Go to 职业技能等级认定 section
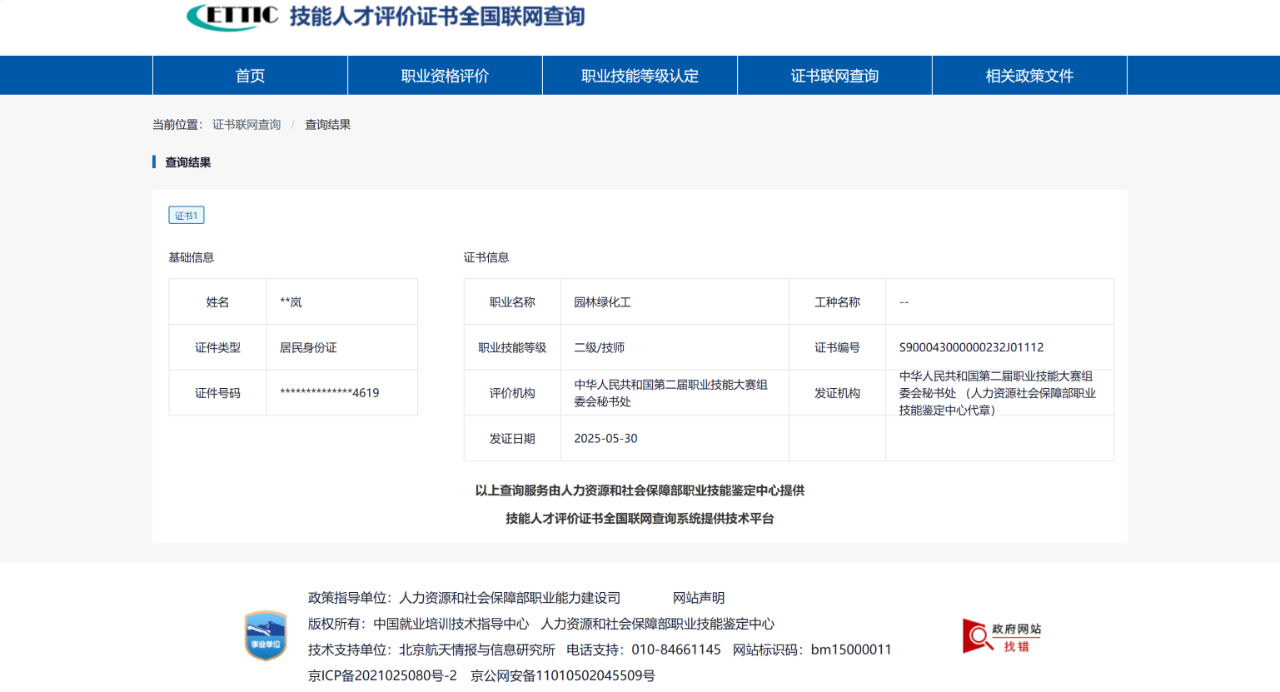The image size is (1280, 692). pyautogui.click(x=640, y=76)
